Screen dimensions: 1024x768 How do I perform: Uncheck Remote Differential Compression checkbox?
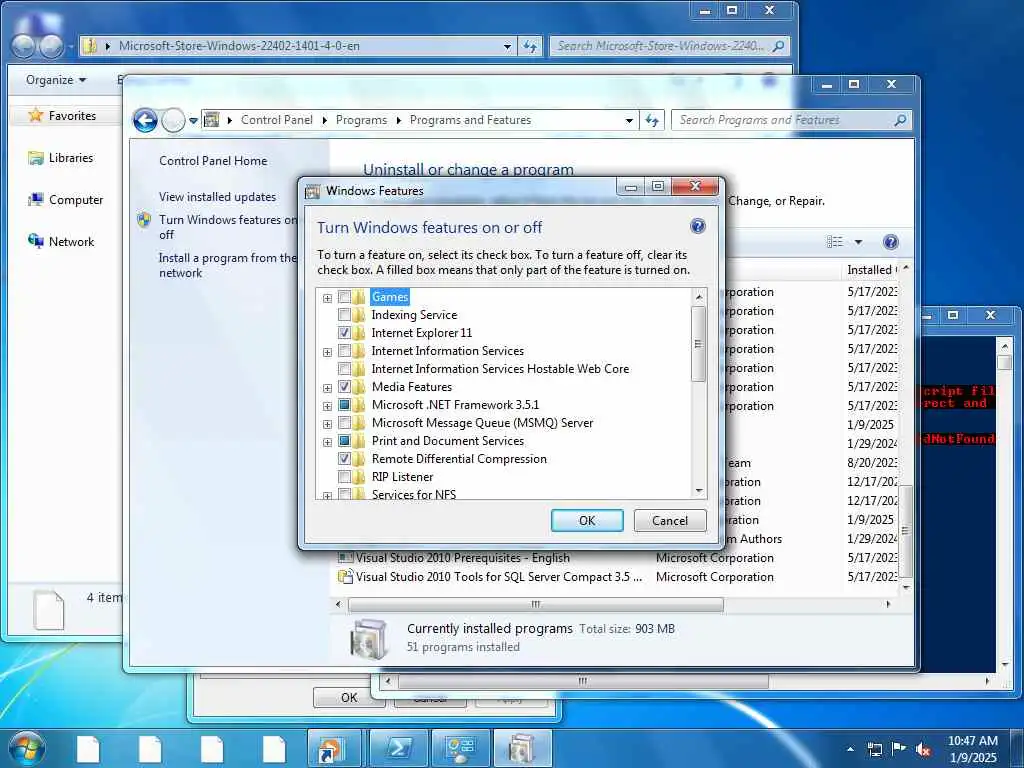pyautogui.click(x=344, y=459)
